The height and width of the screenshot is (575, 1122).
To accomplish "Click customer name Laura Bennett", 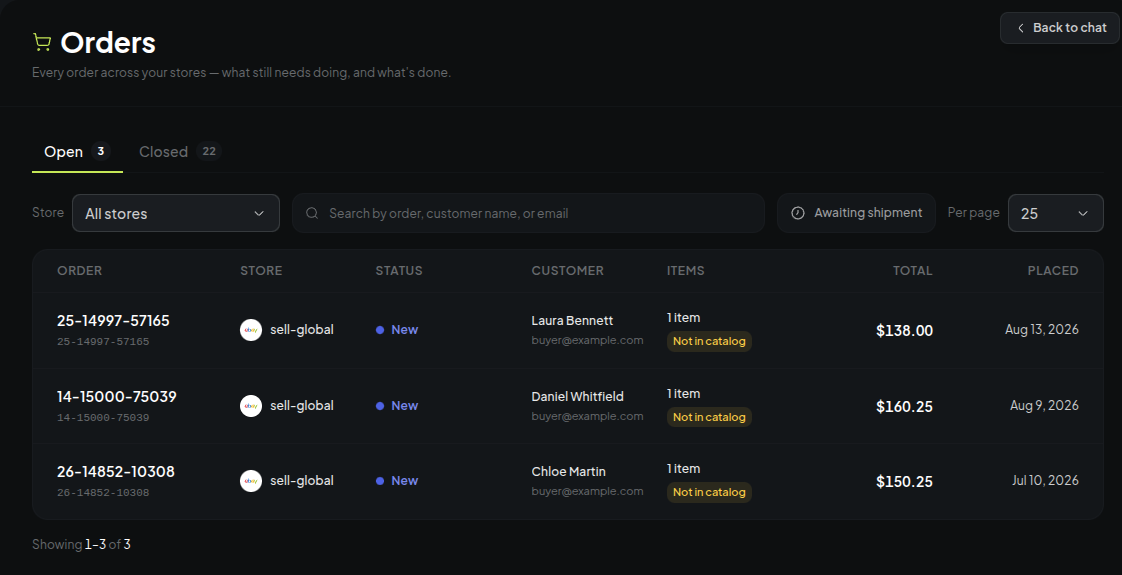I will (572, 320).
